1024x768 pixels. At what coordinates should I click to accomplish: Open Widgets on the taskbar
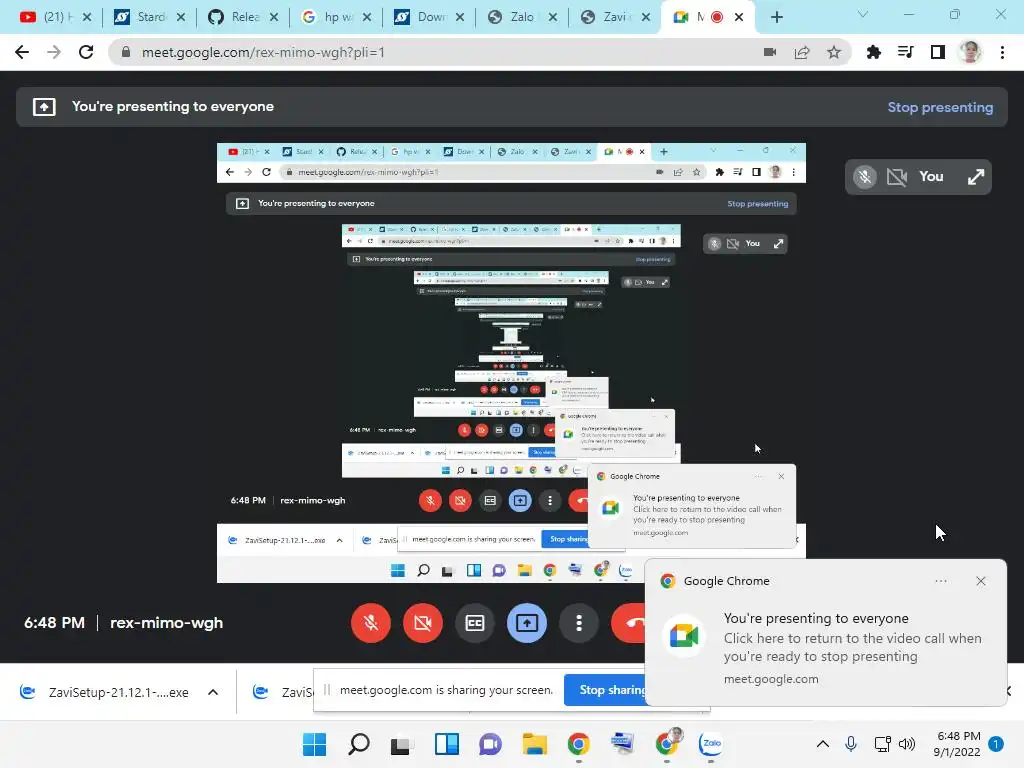(x=447, y=744)
